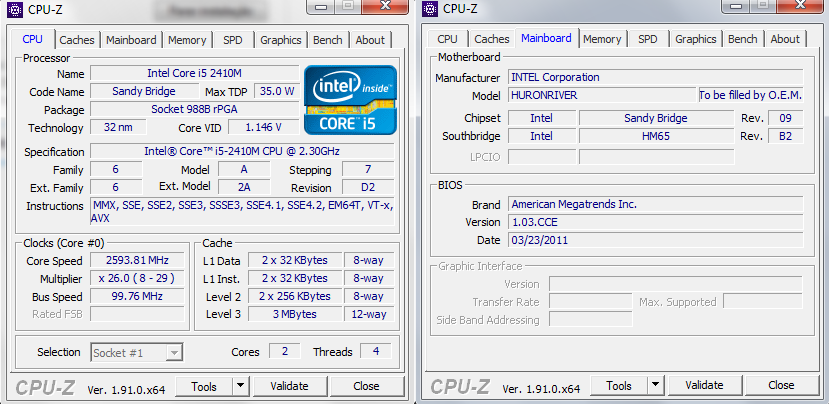The image size is (829, 404).
Task: Click the Threads count value 4
Action: [376, 351]
